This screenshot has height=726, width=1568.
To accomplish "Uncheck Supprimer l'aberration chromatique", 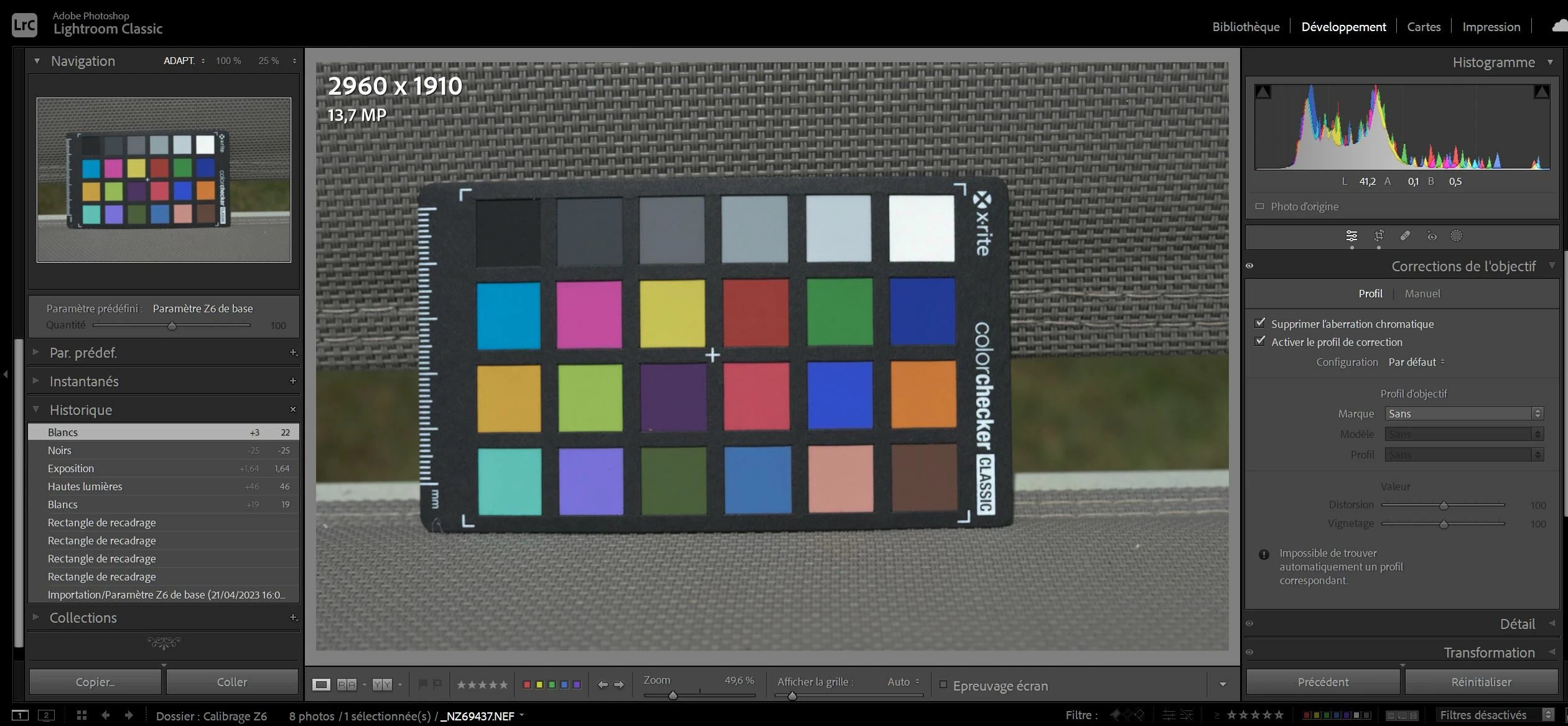I will pyautogui.click(x=1260, y=323).
